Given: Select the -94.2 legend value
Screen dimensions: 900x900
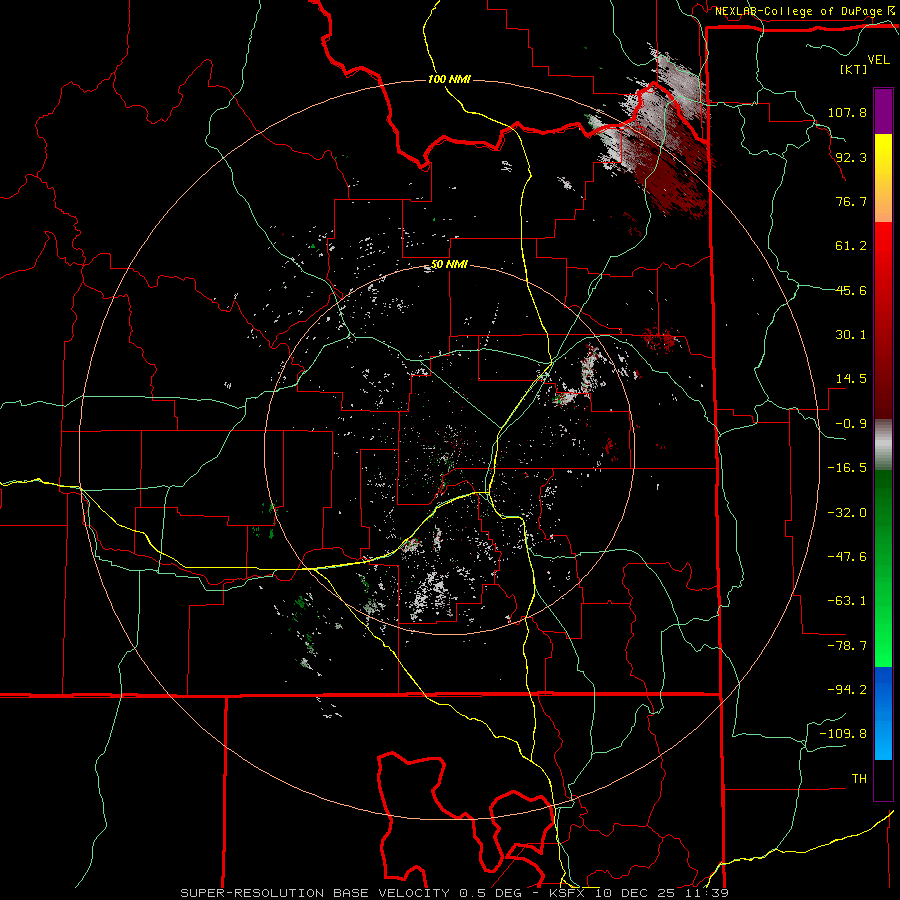Looking at the screenshot, I should click(847, 690).
